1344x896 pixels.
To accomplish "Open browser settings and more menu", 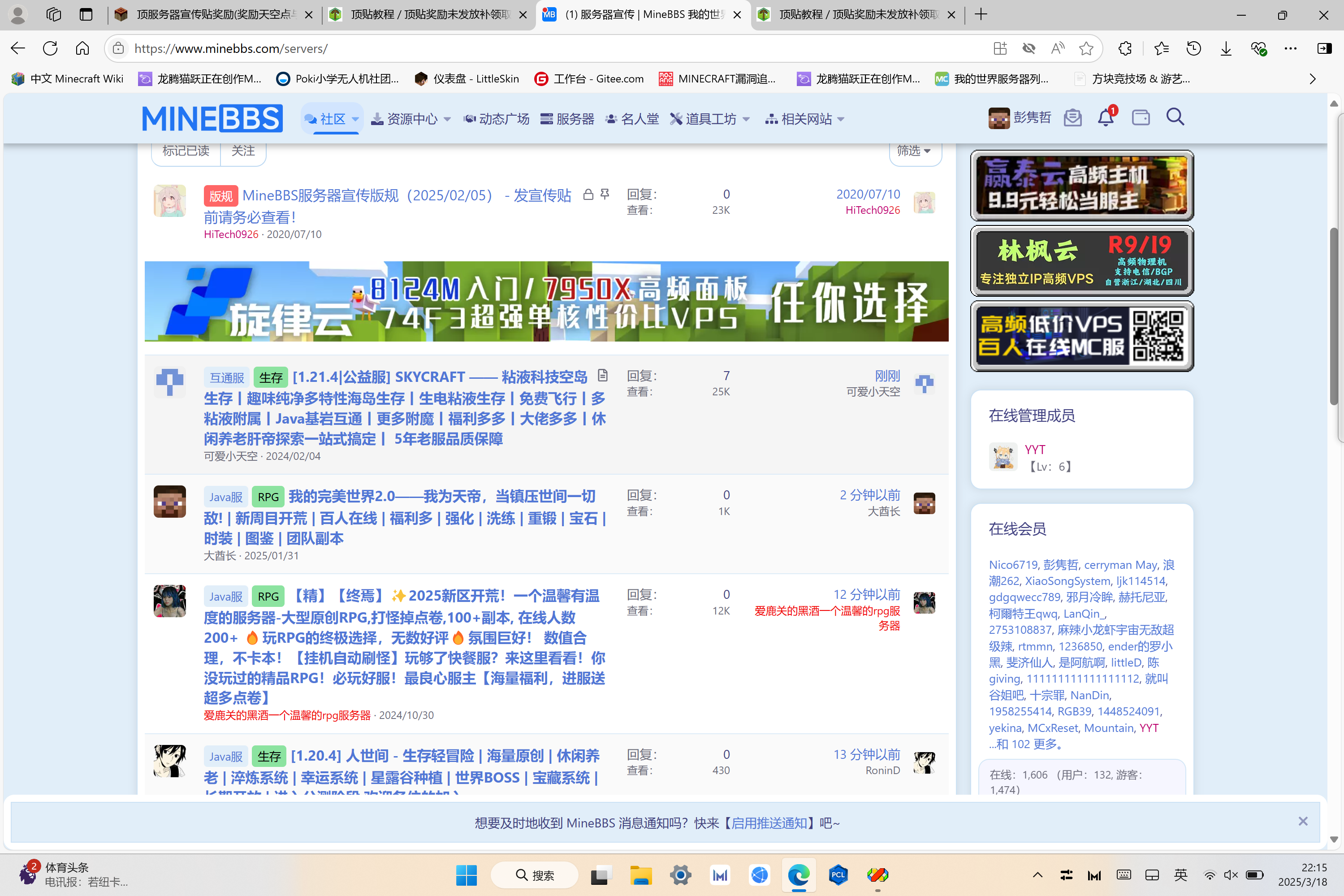I will (x=1290, y=48).
